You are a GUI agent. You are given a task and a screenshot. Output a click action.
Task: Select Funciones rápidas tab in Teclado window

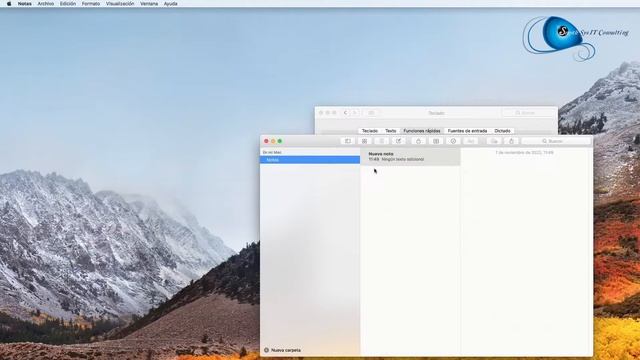422,131
